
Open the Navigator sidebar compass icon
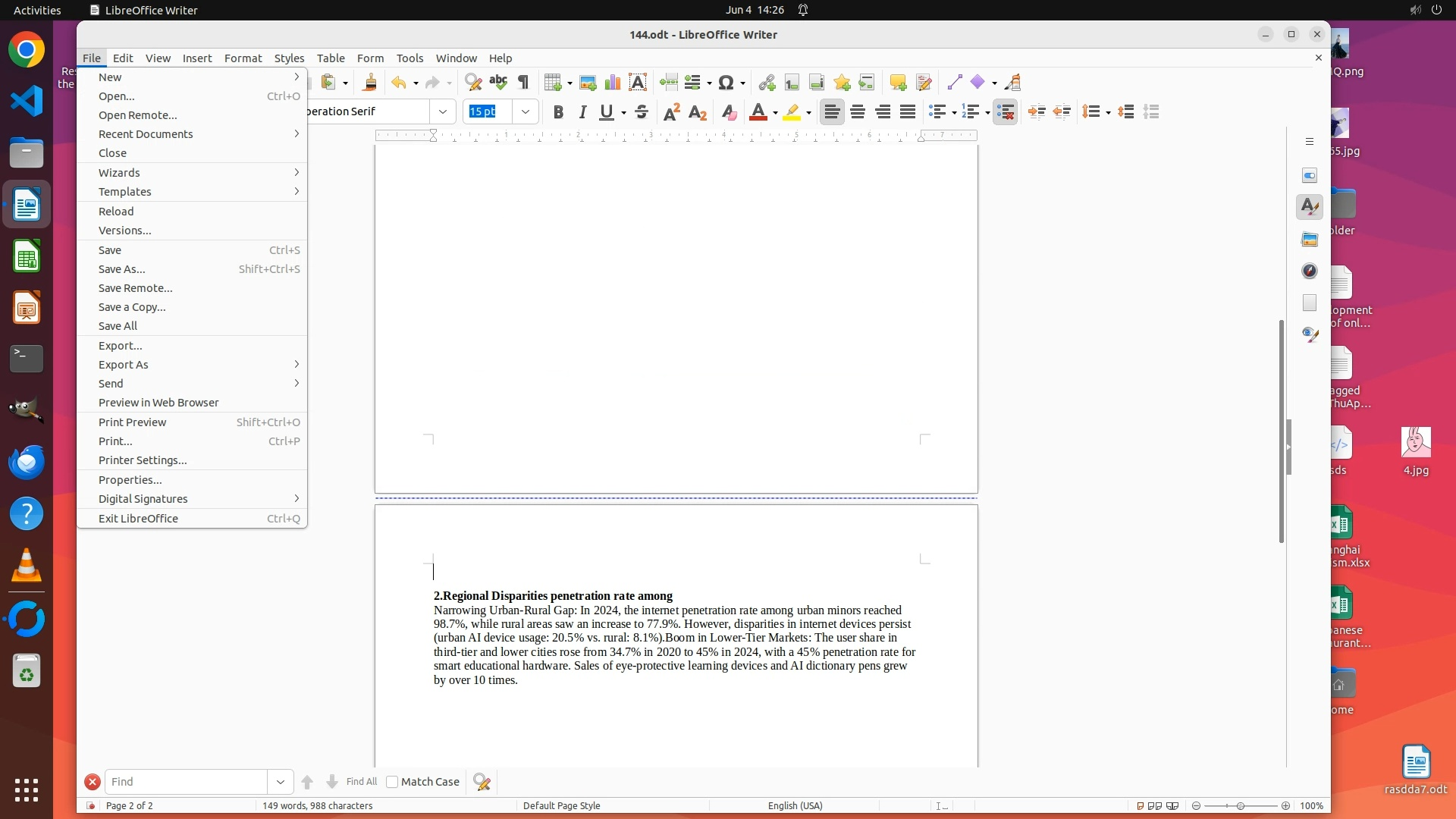pyautogui.click(x=1310, y=271)
